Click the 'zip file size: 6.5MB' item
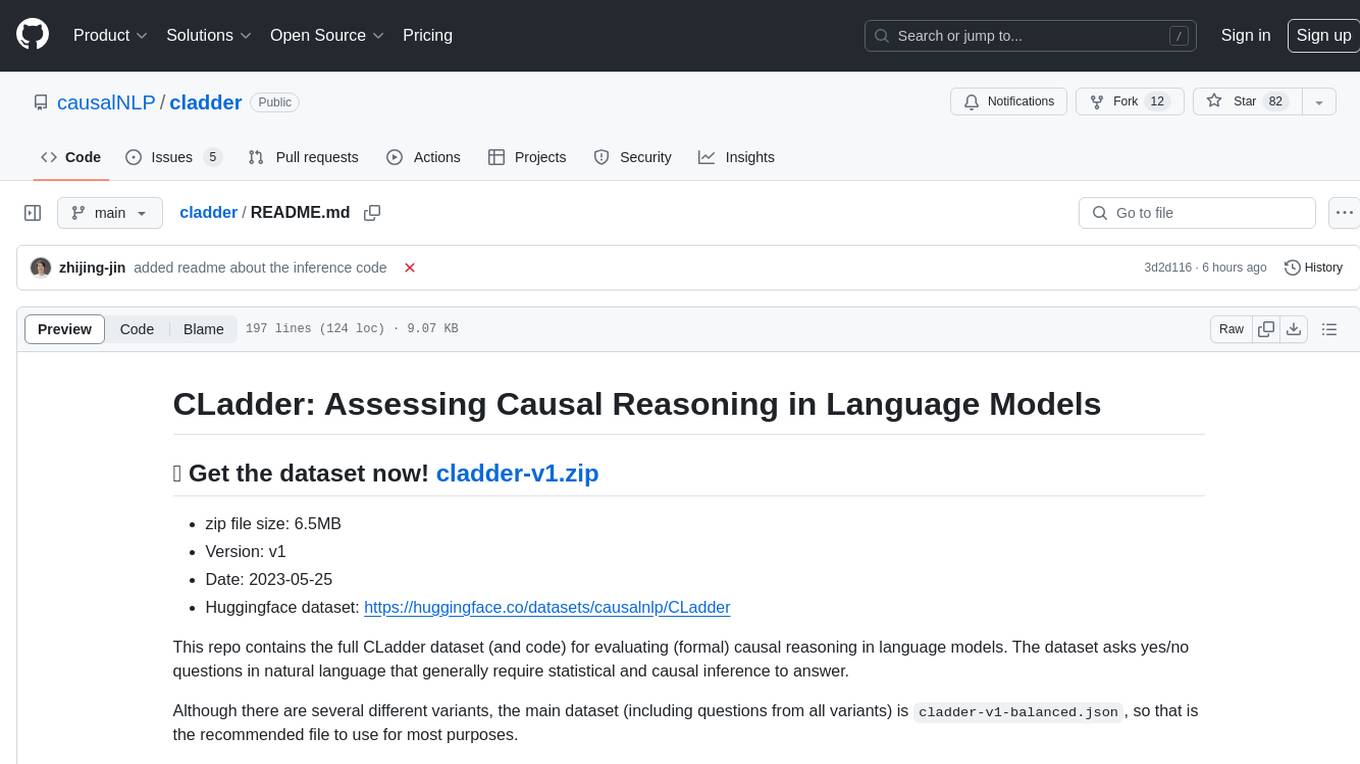The width and height of the screenshot is (1360, 764). click(x=273, y=523)
